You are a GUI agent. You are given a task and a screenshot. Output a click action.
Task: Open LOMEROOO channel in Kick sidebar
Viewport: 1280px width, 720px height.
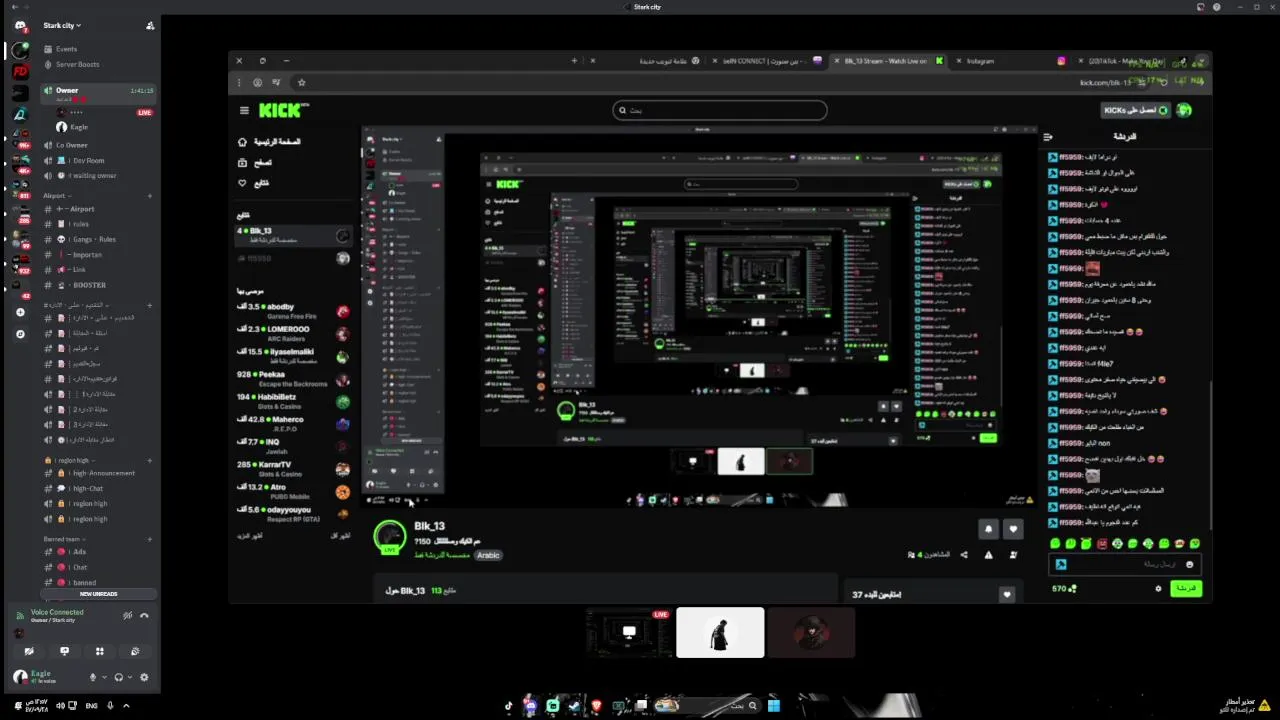tap(292, 333)
